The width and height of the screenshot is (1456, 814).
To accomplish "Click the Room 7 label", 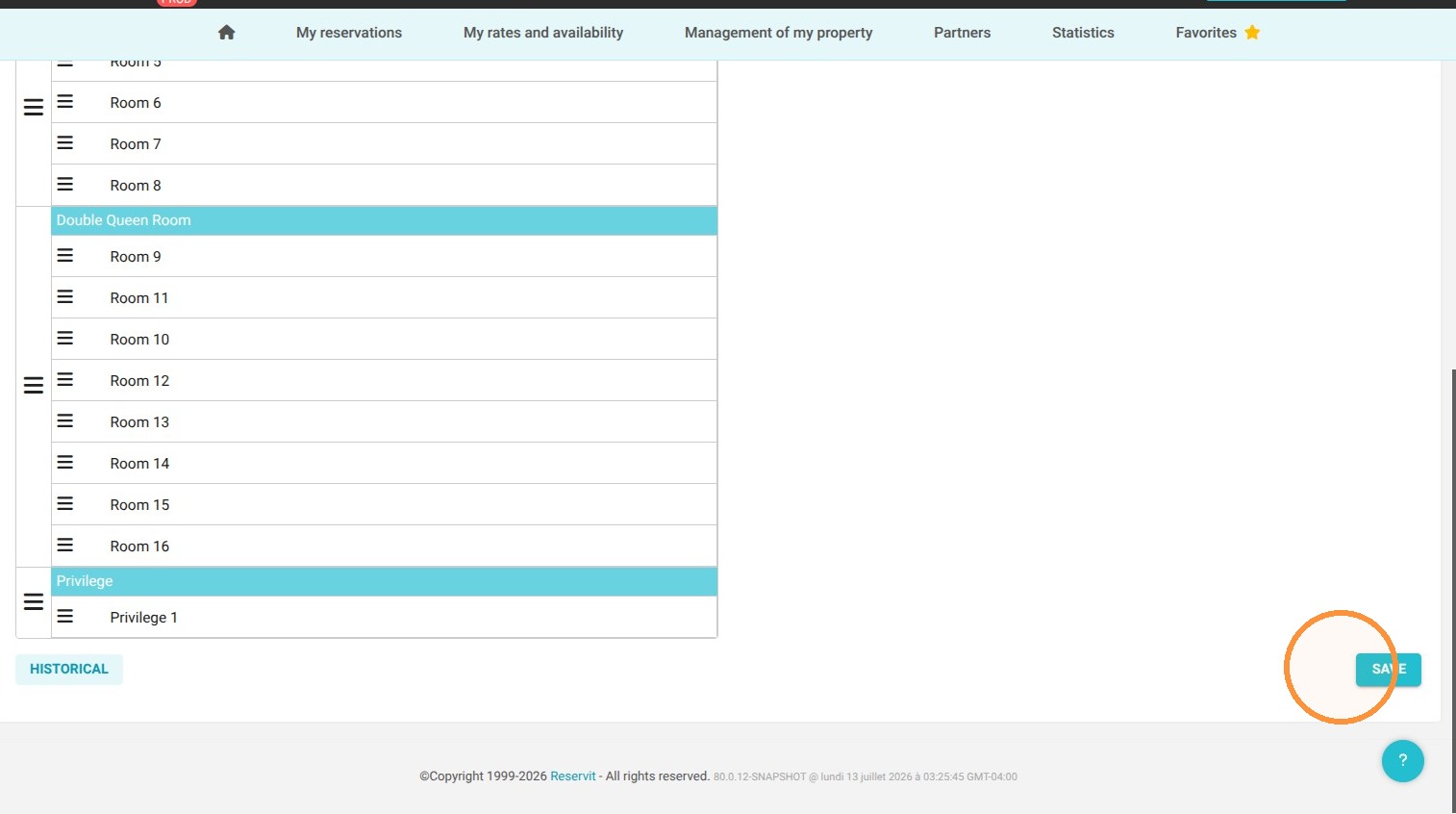I will (x=136, y=144).
